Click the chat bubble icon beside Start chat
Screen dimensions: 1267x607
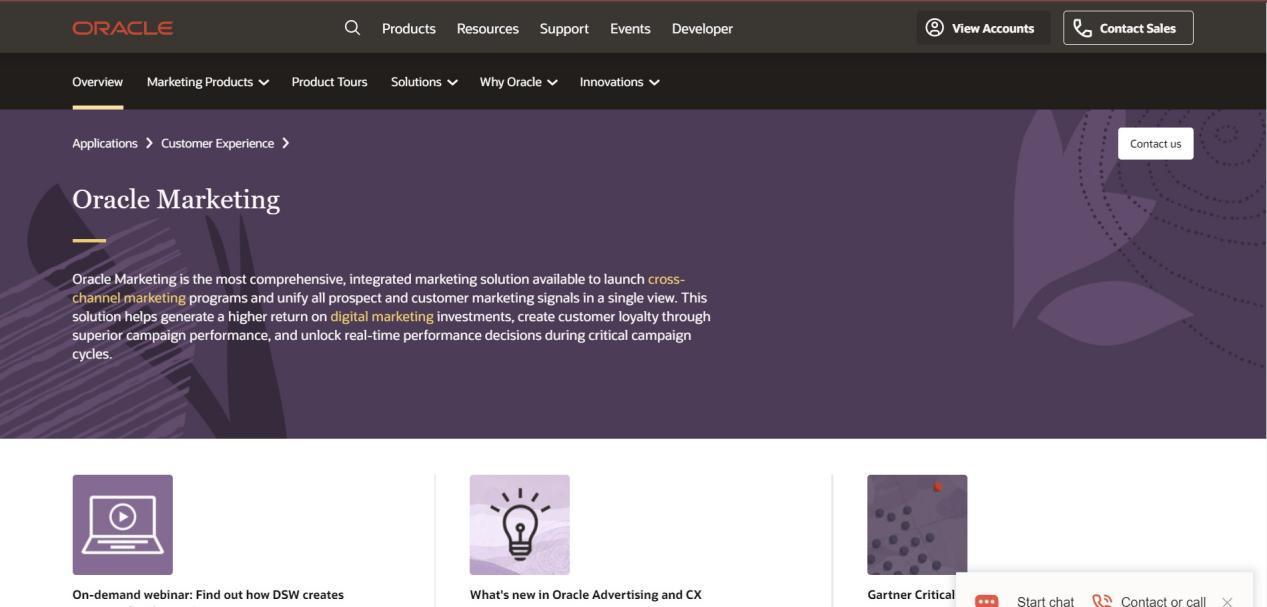tap(986, 601)
